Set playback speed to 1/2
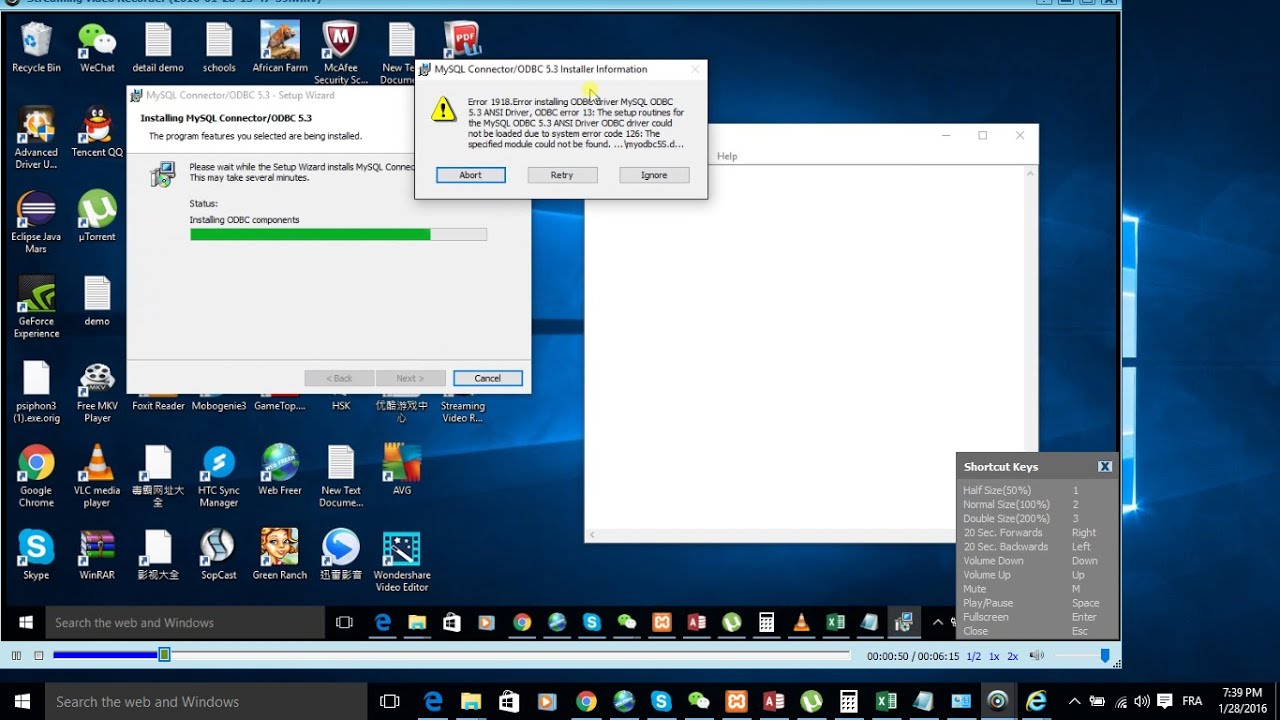This screenshot has width=1280, height=720. tap(973, 656)
